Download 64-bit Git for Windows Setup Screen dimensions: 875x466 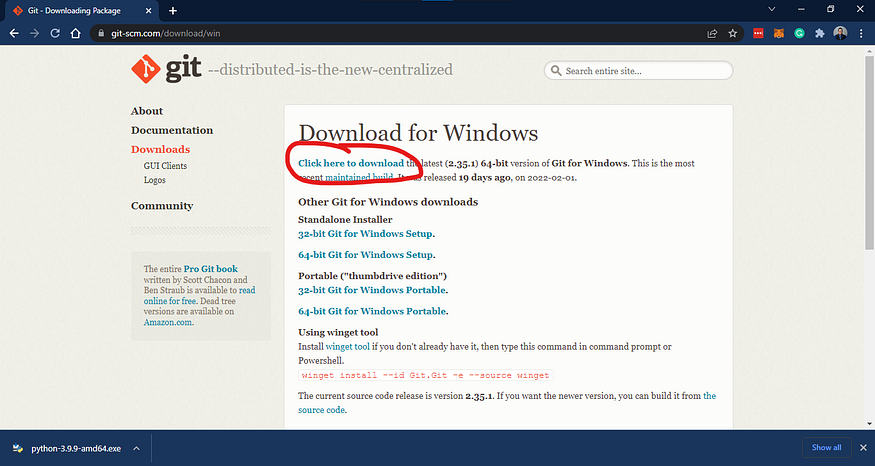(366, 255)
